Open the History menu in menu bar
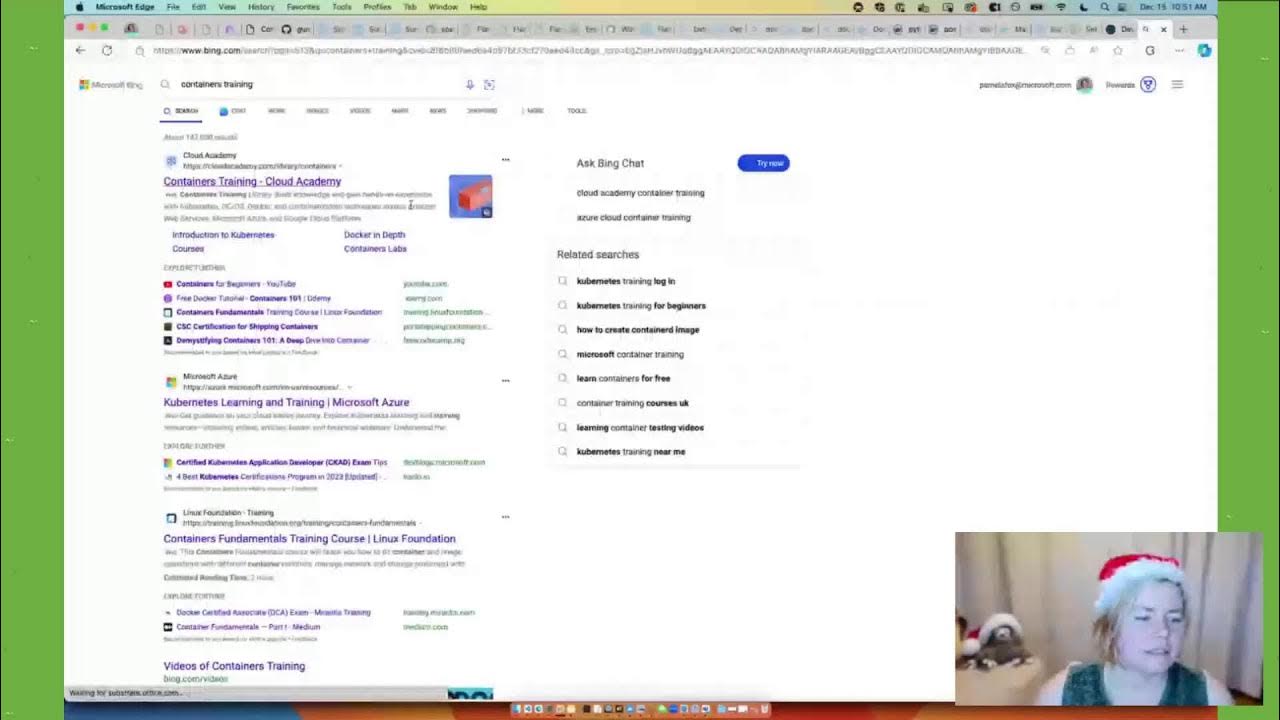1280x720 pixels. click(261, 7)
